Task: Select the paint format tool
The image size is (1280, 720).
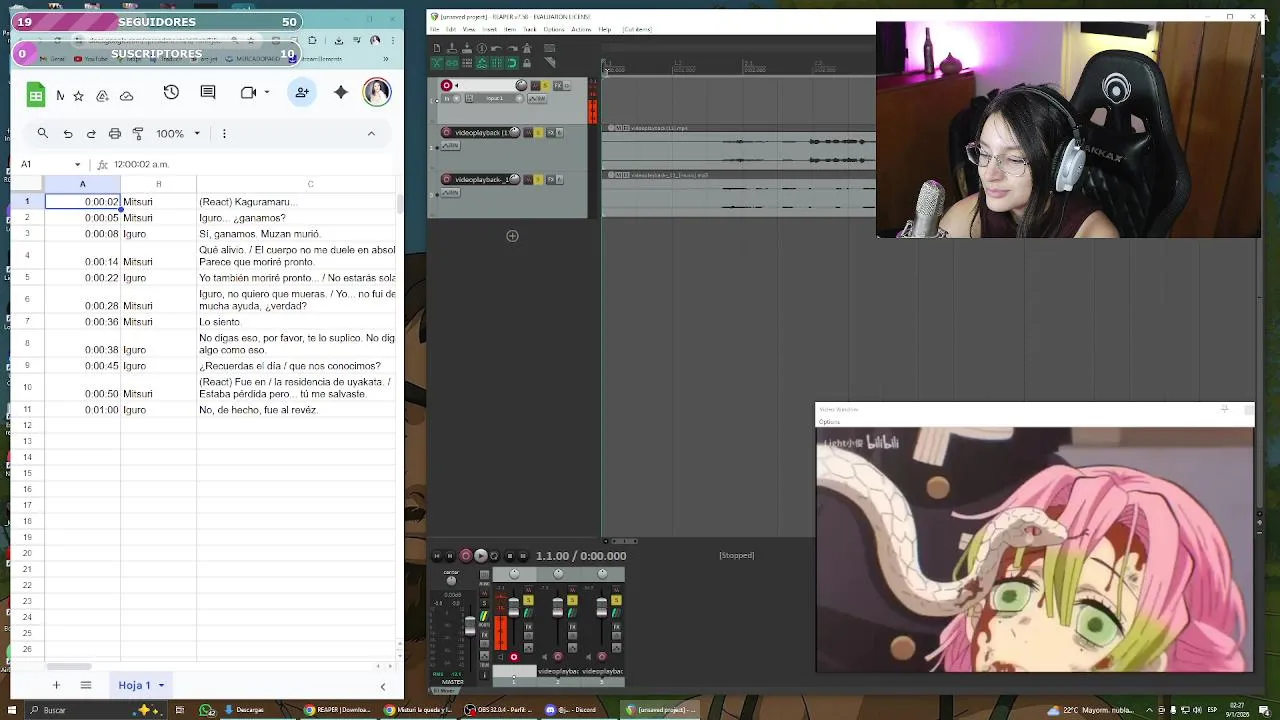Action: 138,133
